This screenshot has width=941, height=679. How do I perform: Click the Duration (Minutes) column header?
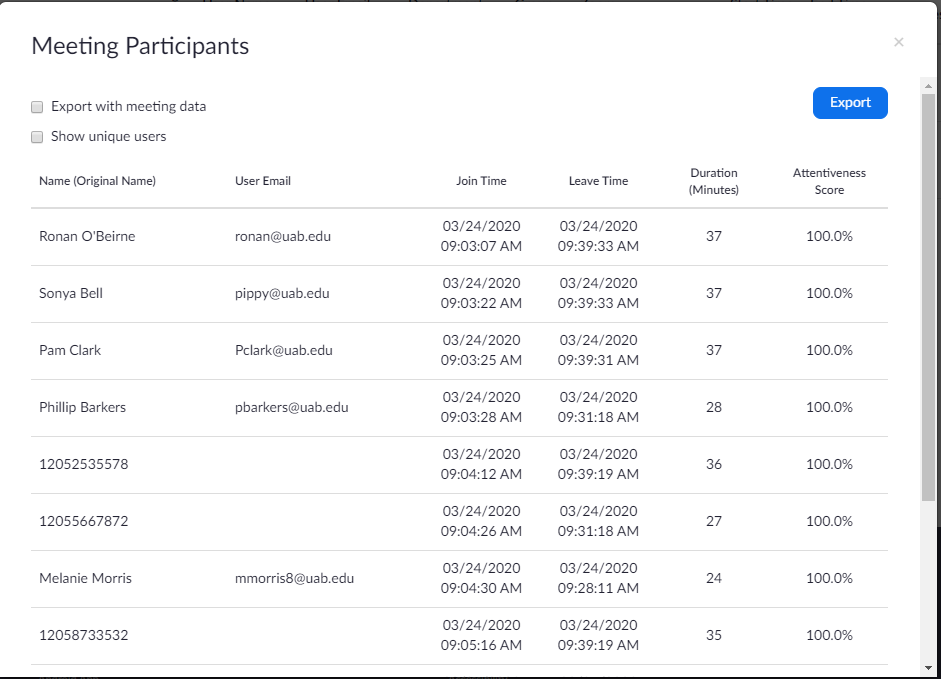tap(714, 181)
